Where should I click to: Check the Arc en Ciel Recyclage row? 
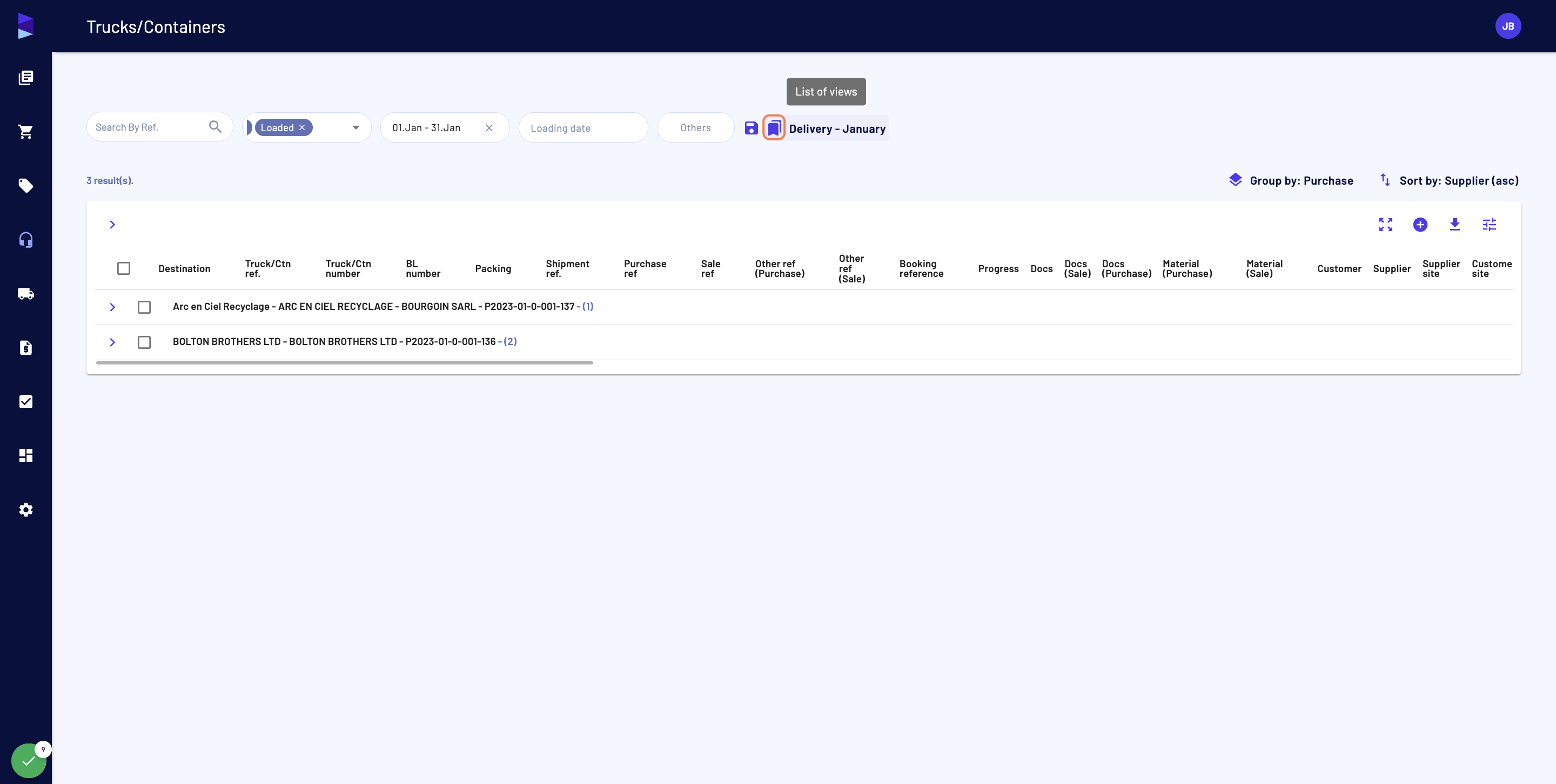click(144, 307)
